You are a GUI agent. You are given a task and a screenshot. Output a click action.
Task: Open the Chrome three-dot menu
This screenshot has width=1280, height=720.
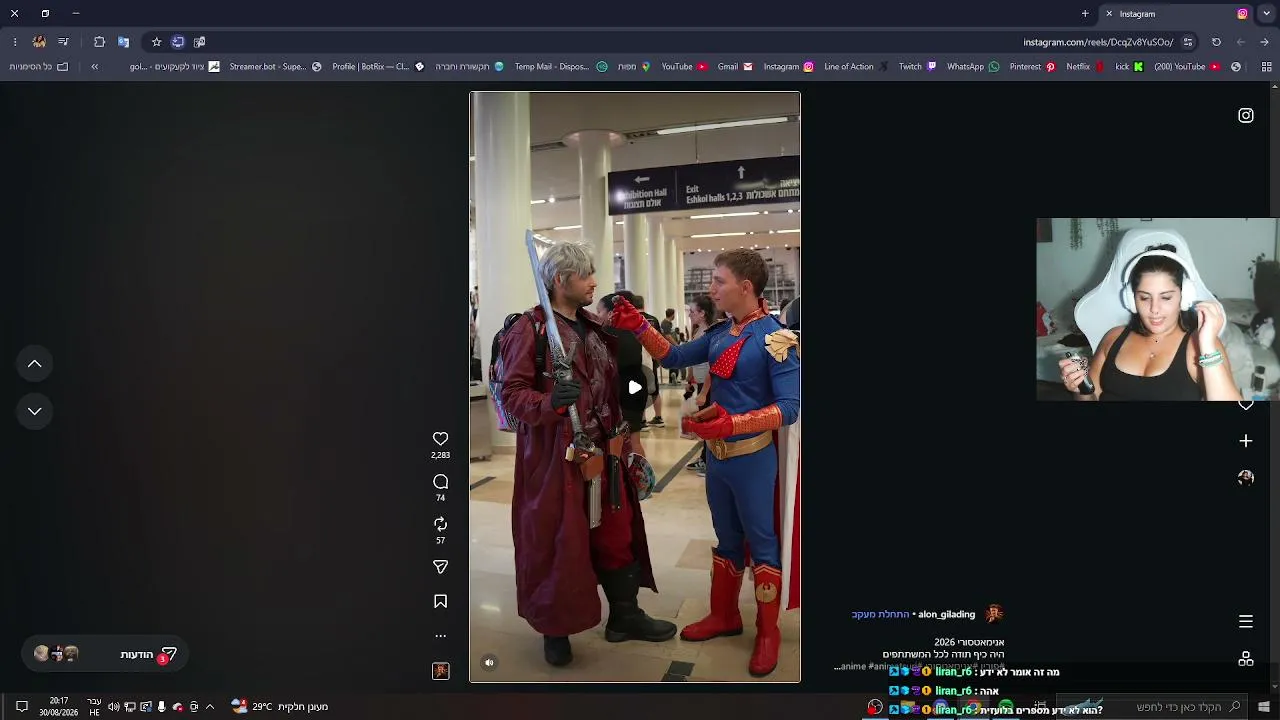[15, 42]
